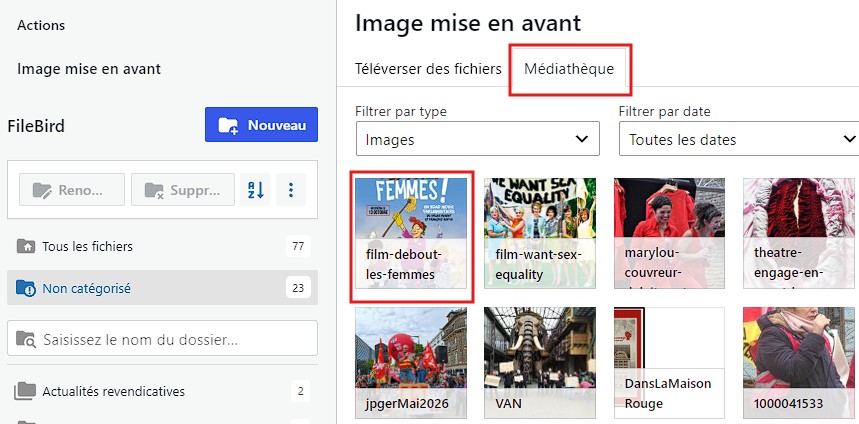
Task: Click Image mise en avant sidebar item
Action: point(89,69)
